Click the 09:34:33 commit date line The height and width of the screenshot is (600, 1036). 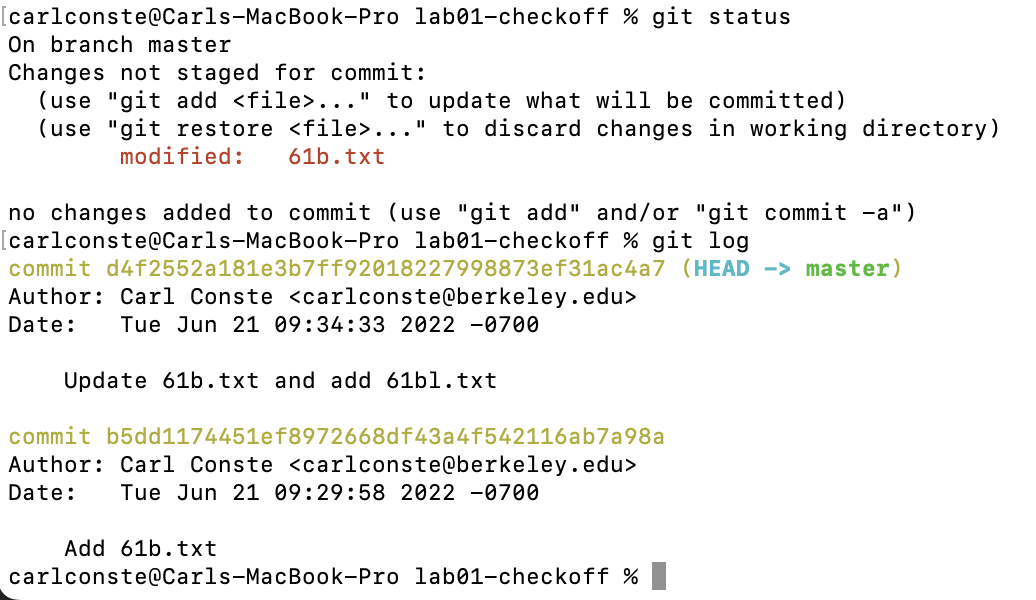pos(329,325)
